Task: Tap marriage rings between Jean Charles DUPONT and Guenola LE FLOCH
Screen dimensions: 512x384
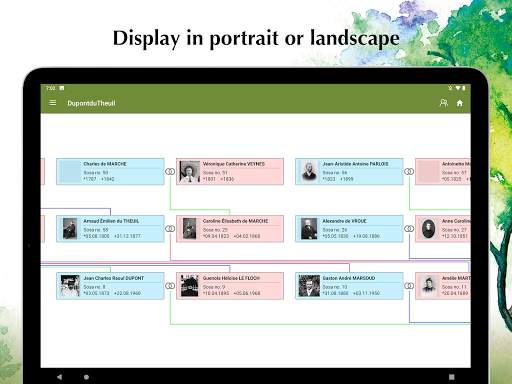Action: click(170, 286)
